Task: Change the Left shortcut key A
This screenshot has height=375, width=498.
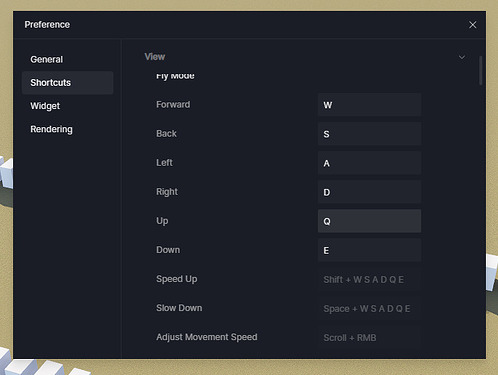Action: pos(369,163)
